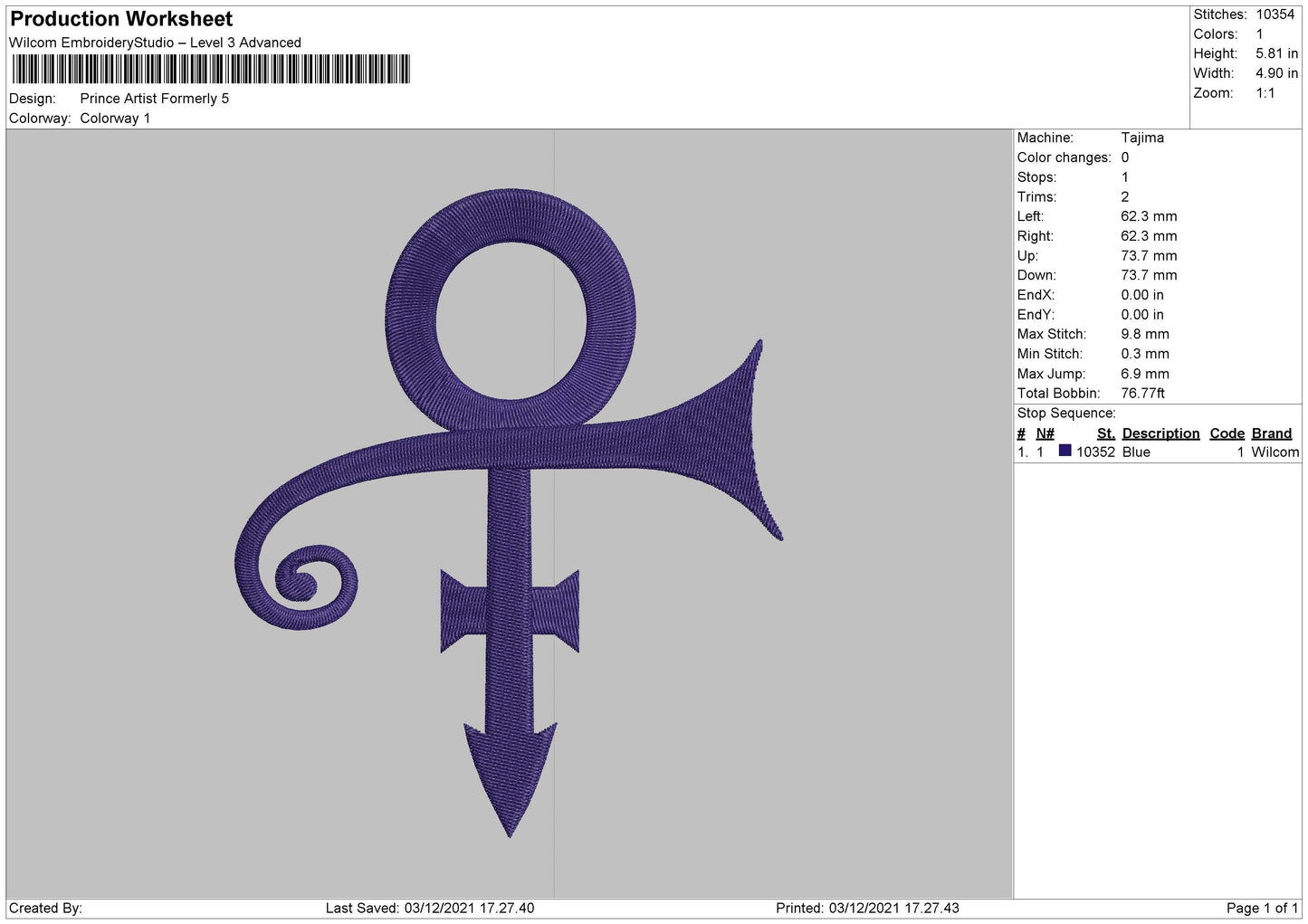The width and height of the screenshot is (1308, 924).
Task: Click the Left value '62.3 mm'
Action: coord(1149,216)
